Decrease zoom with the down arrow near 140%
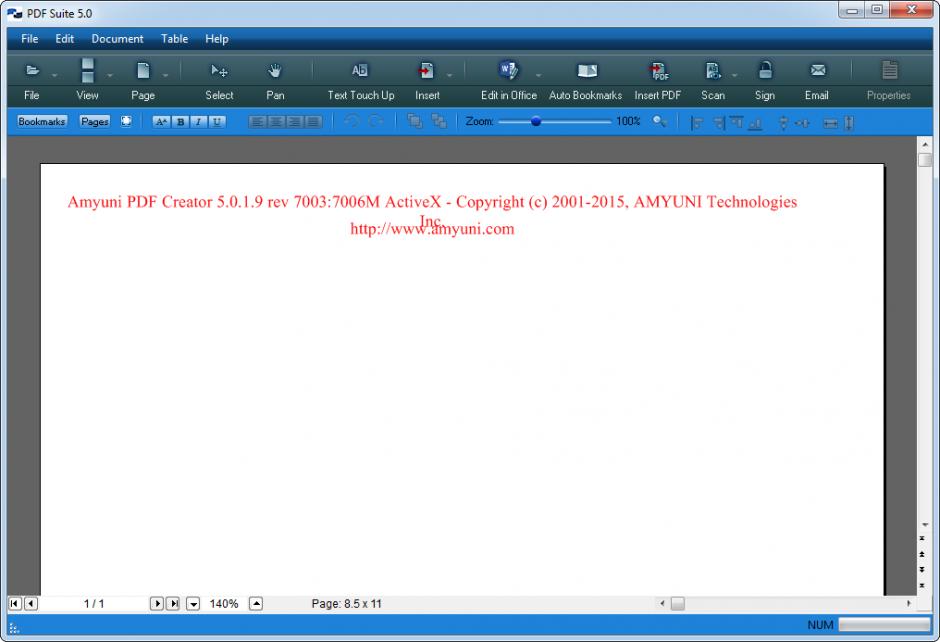 (193, 604)
